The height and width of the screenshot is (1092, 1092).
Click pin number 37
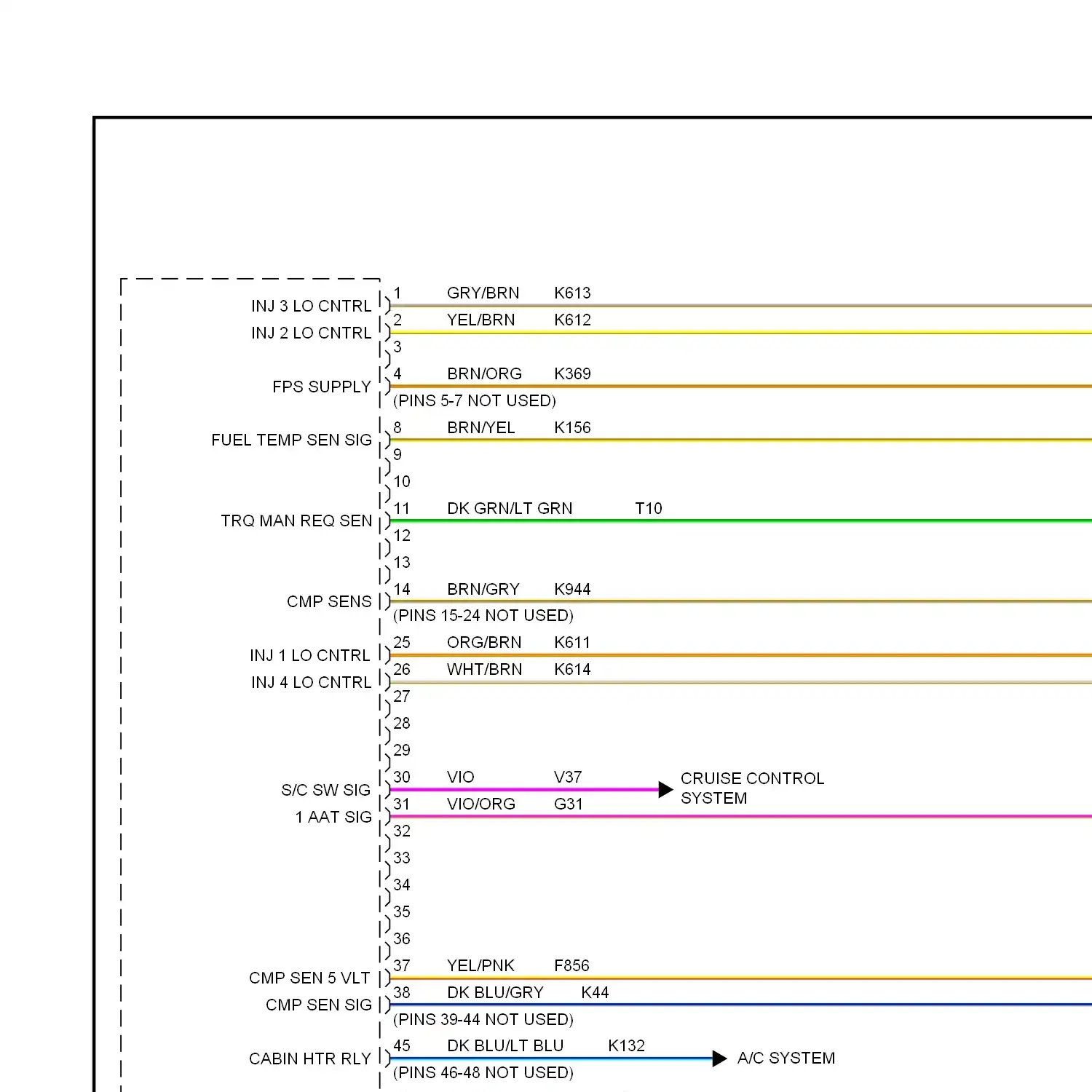[402, 965]
